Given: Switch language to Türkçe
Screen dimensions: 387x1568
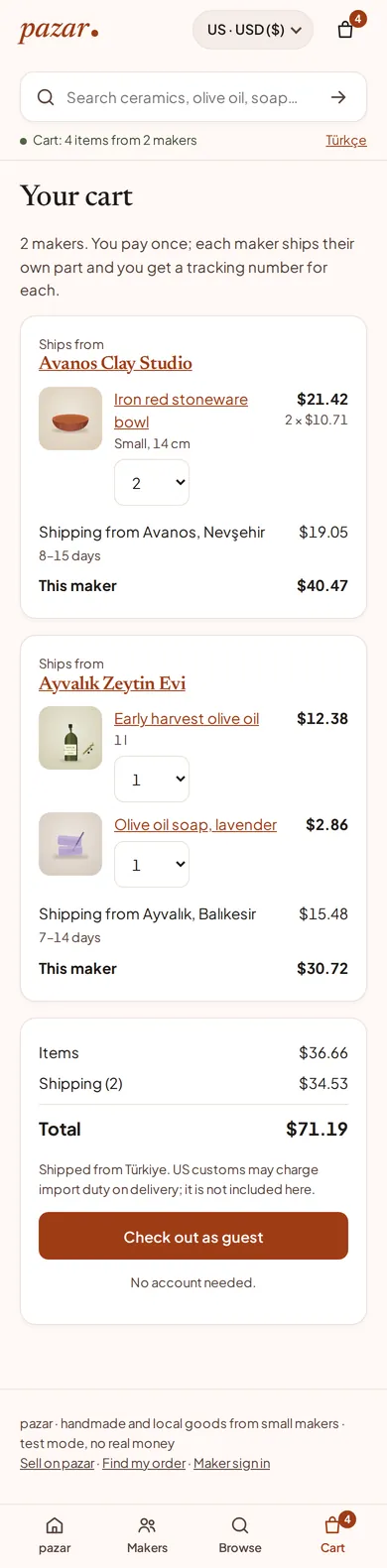Looking at the screenshot, I should (x=346, y=140).
